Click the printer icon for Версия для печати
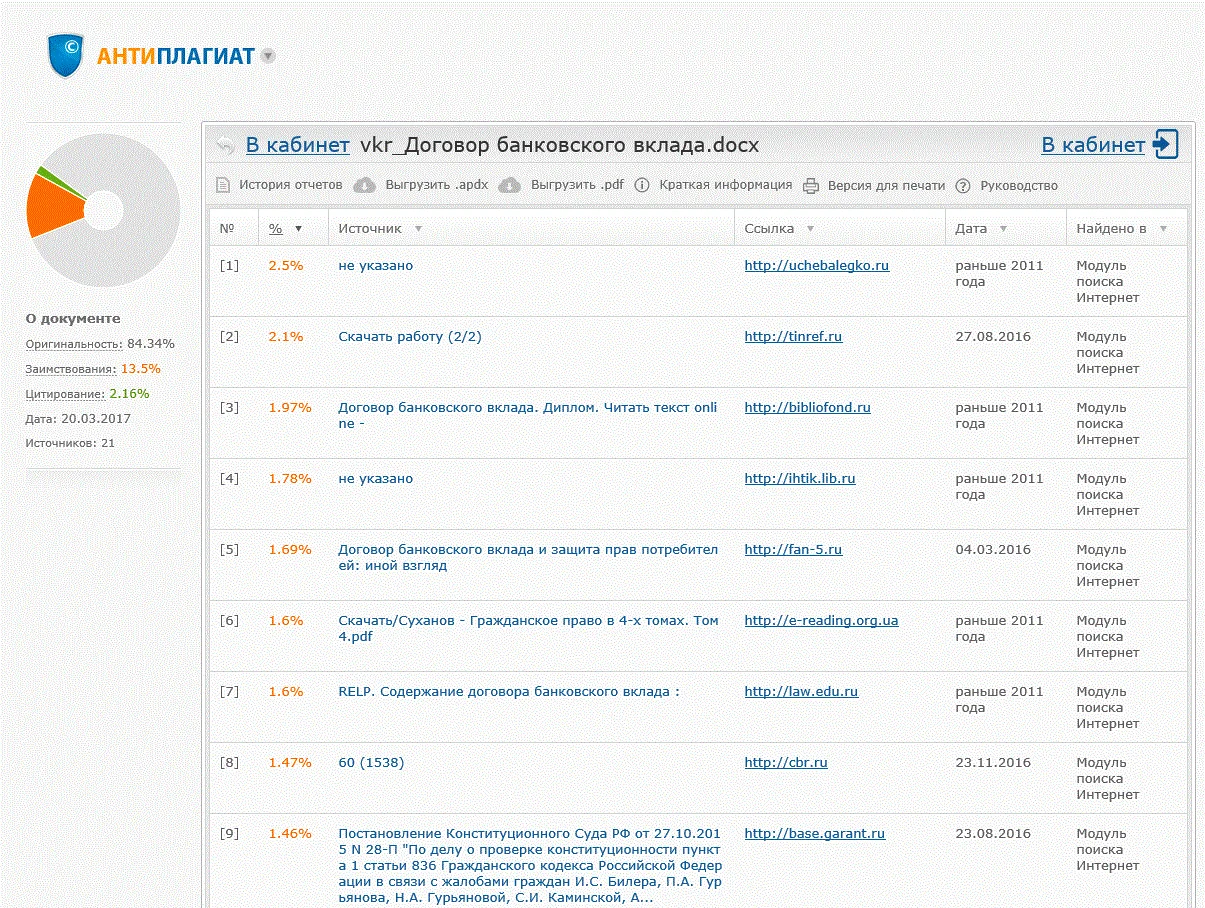Image resolution: width=1205 pixels, height=908 pixels. [810, 185]
